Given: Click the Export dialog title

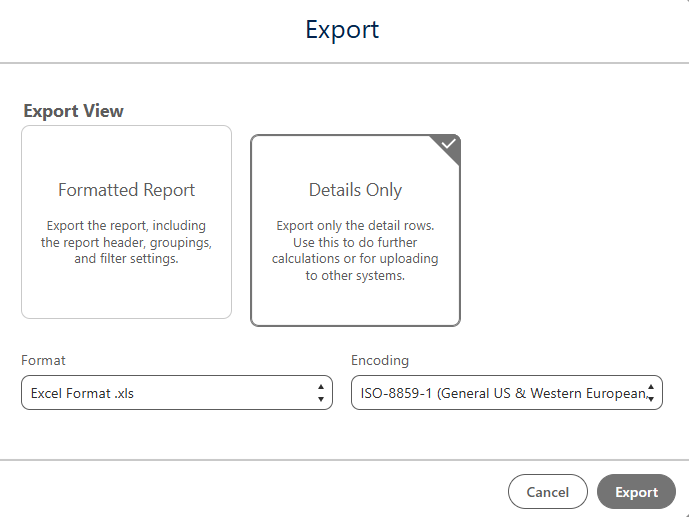Looking at the screenshot, I should [342, 30].
